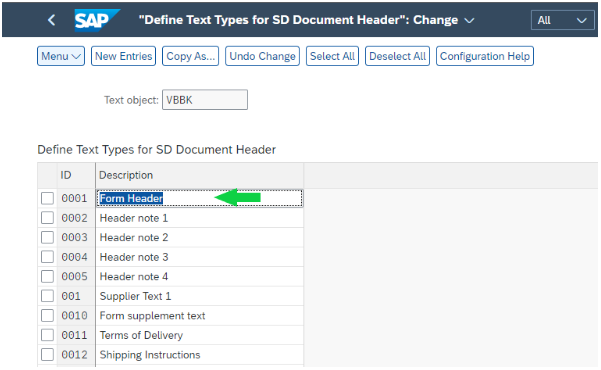Screen dimensions: 601x370
Task: Tick the checkbox for ID 0001
Action: [48, 199]
